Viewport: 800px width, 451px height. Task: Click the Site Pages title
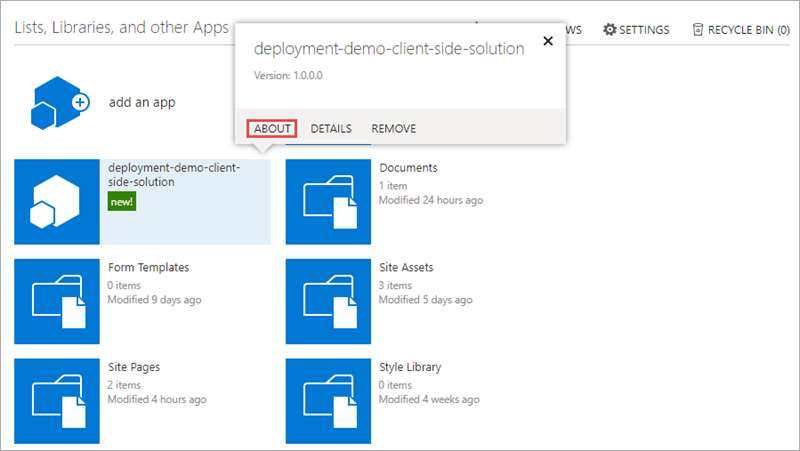pos(134,367)
